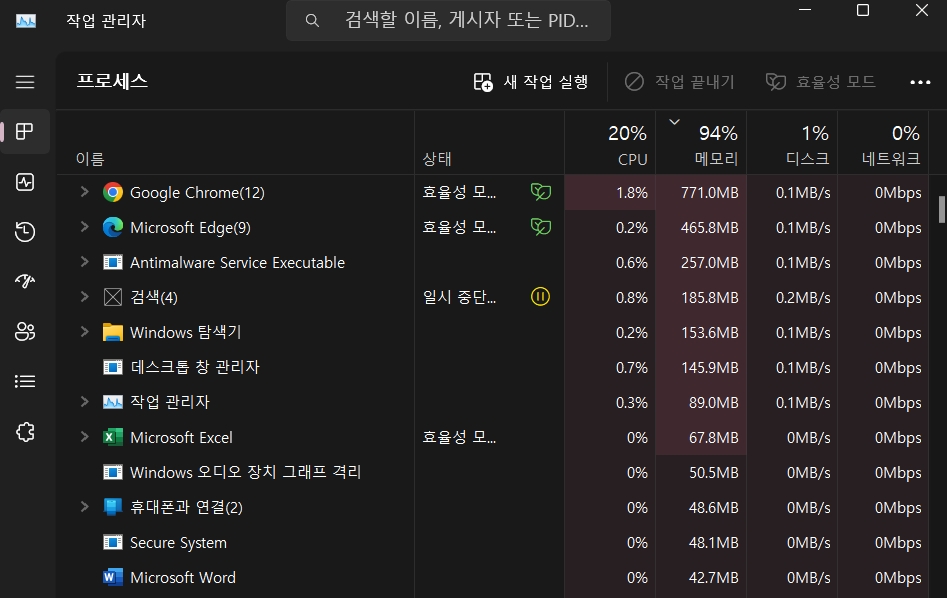Click the Secure System icon
The image size is (947, 598).
coord(112,542)
